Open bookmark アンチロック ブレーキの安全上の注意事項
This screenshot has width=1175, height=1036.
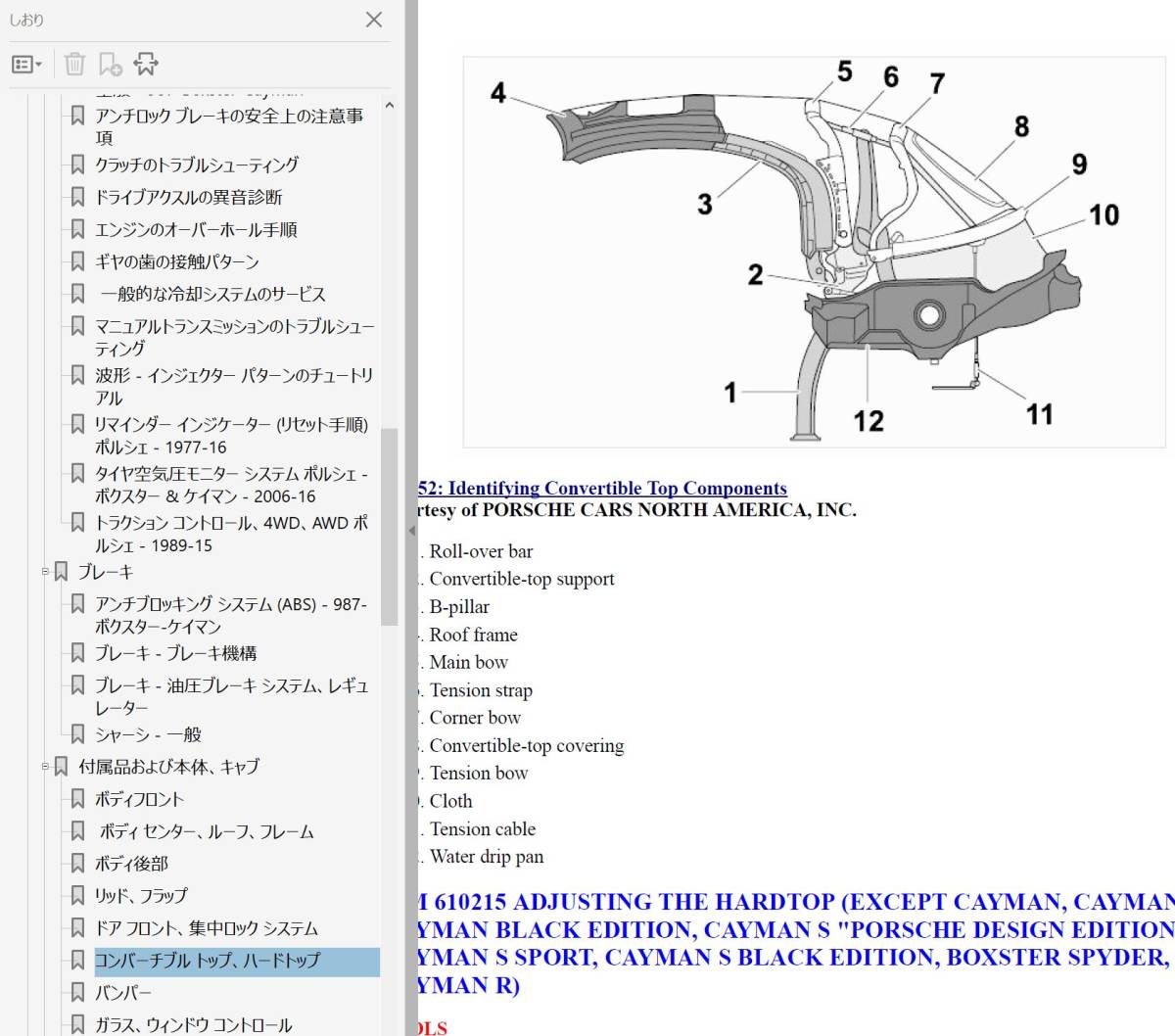tap(229, 126)
